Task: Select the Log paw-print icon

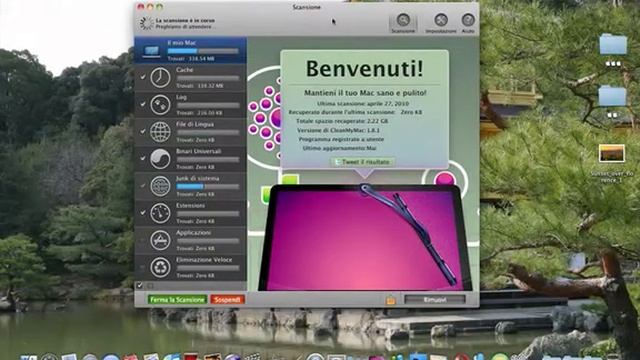Action: 160,104
